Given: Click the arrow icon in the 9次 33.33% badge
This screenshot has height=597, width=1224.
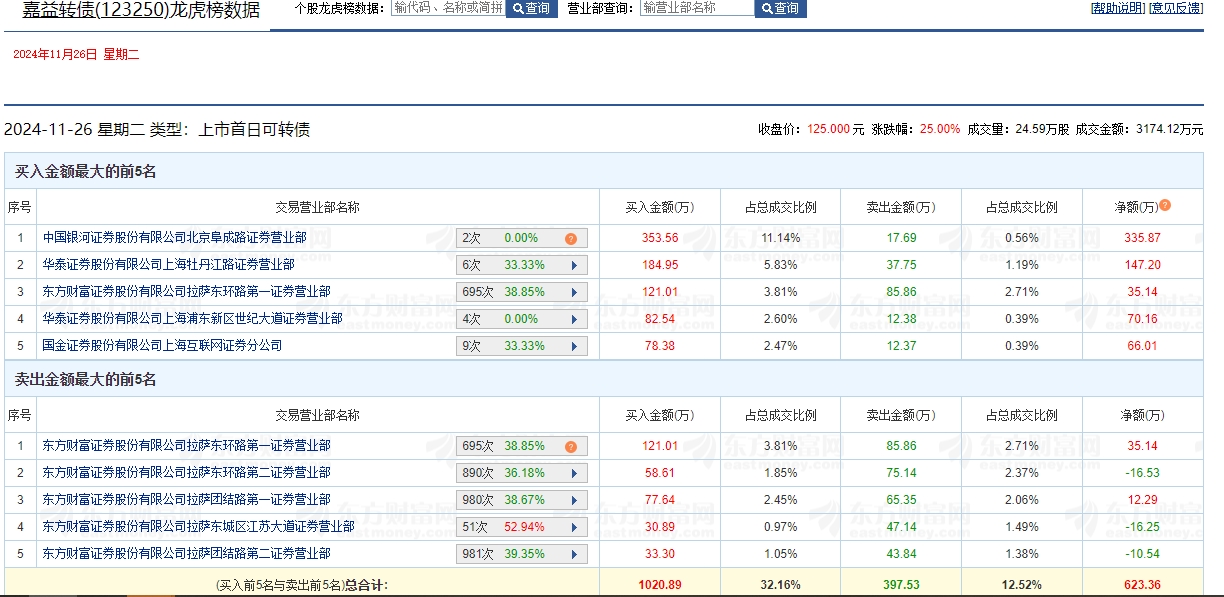Looking at the screenshot, I should [574, 347].
